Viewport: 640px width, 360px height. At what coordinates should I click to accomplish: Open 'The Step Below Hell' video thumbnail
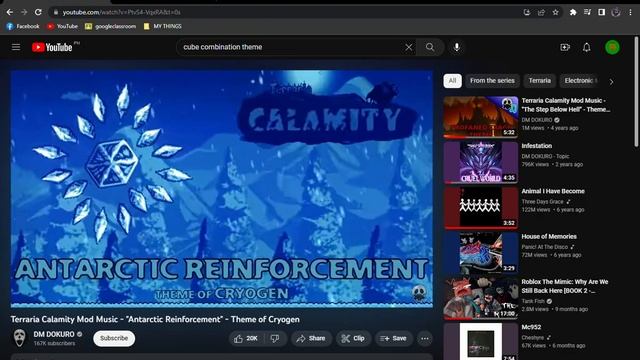coord(481,117)
